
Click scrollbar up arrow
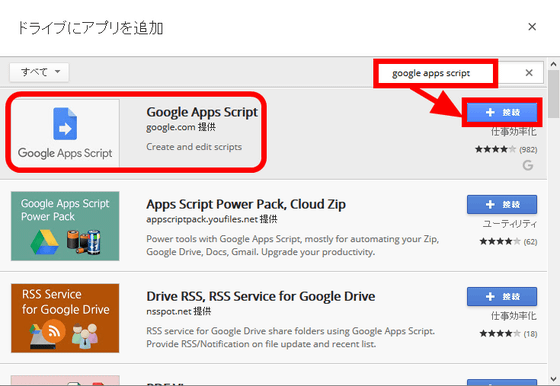(554, 64)
